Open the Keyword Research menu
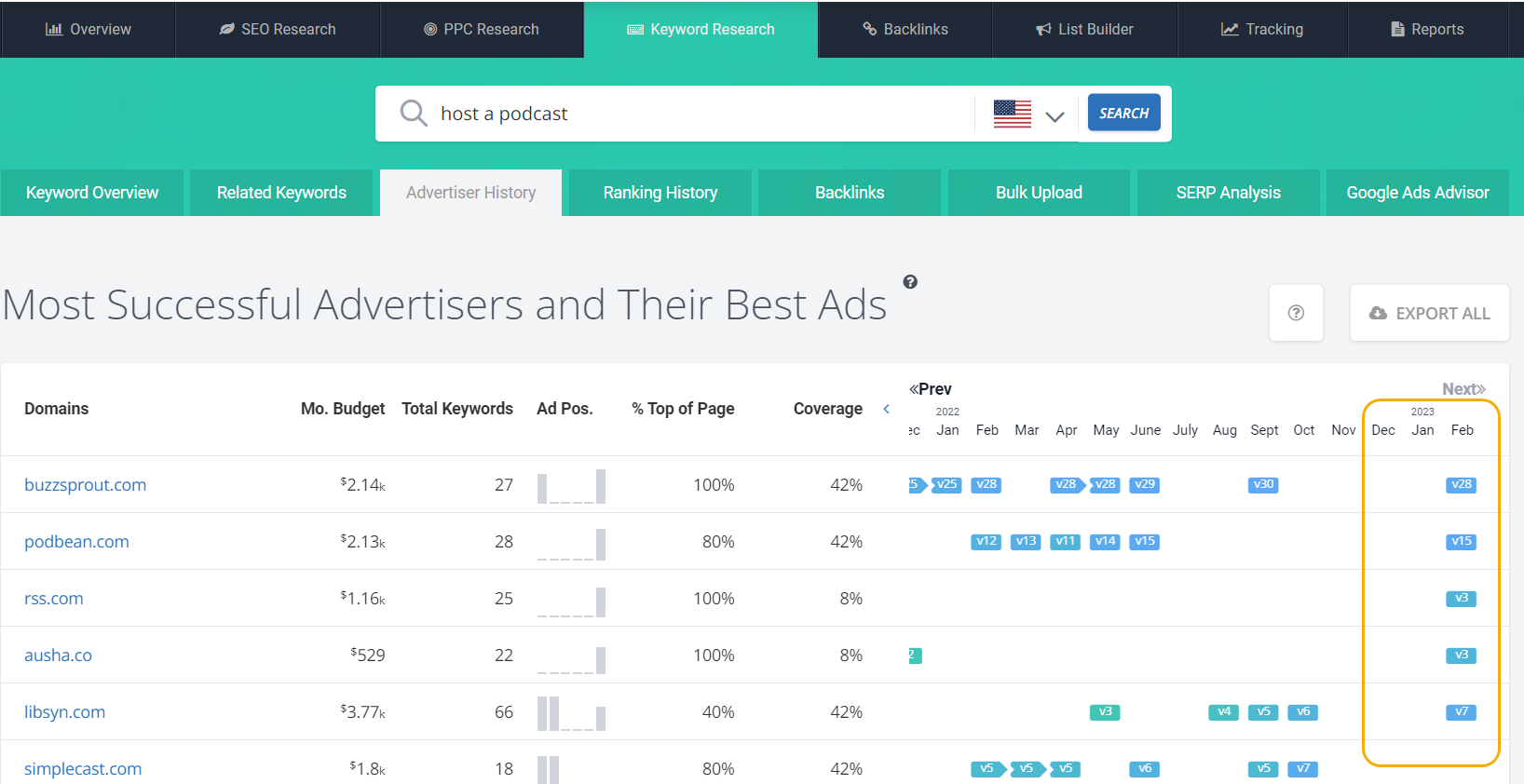The width and height of the screenshot is (1524, 784). click(701, 30)
